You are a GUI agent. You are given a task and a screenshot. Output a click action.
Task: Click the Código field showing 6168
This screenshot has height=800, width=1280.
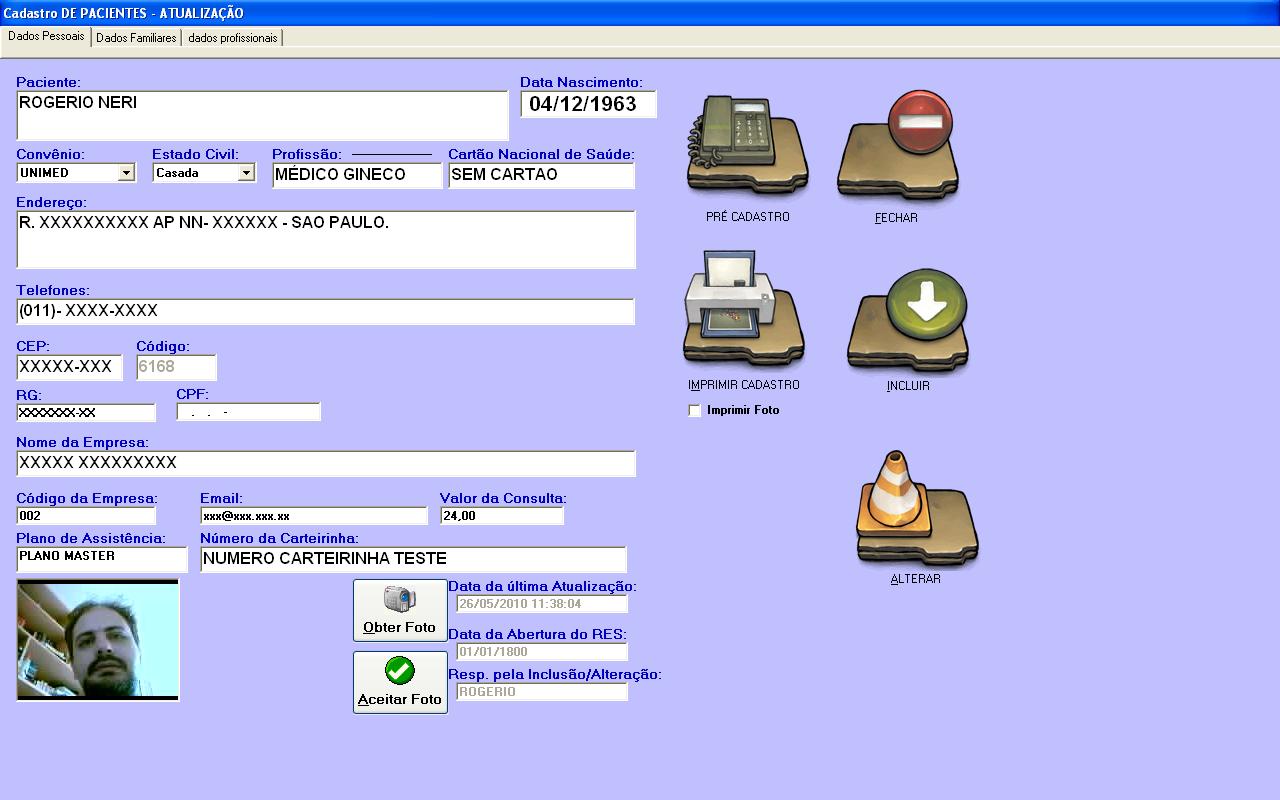[x=176, y=367]
